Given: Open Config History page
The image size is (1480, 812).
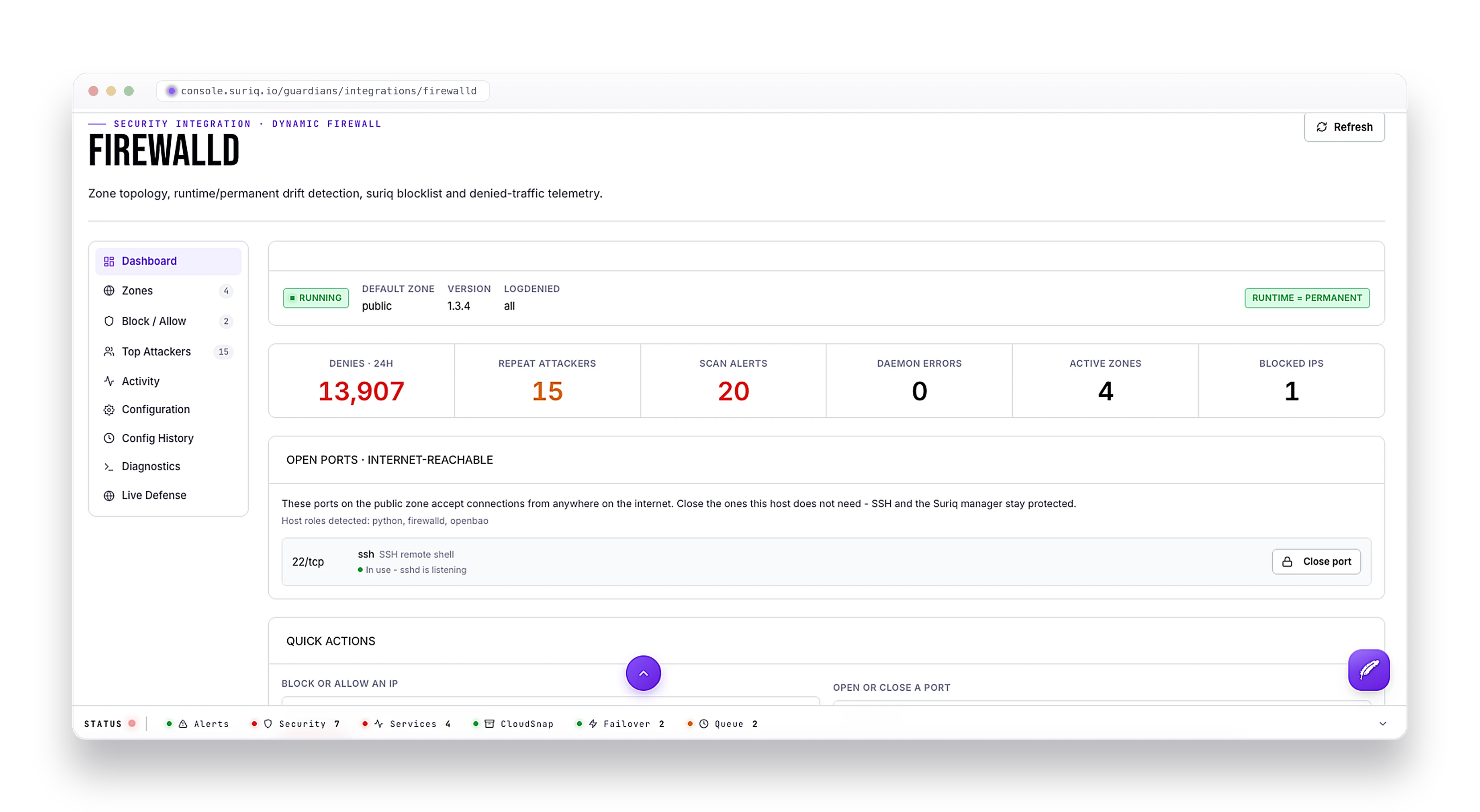Looking at the screenshot, I should 168,438.
